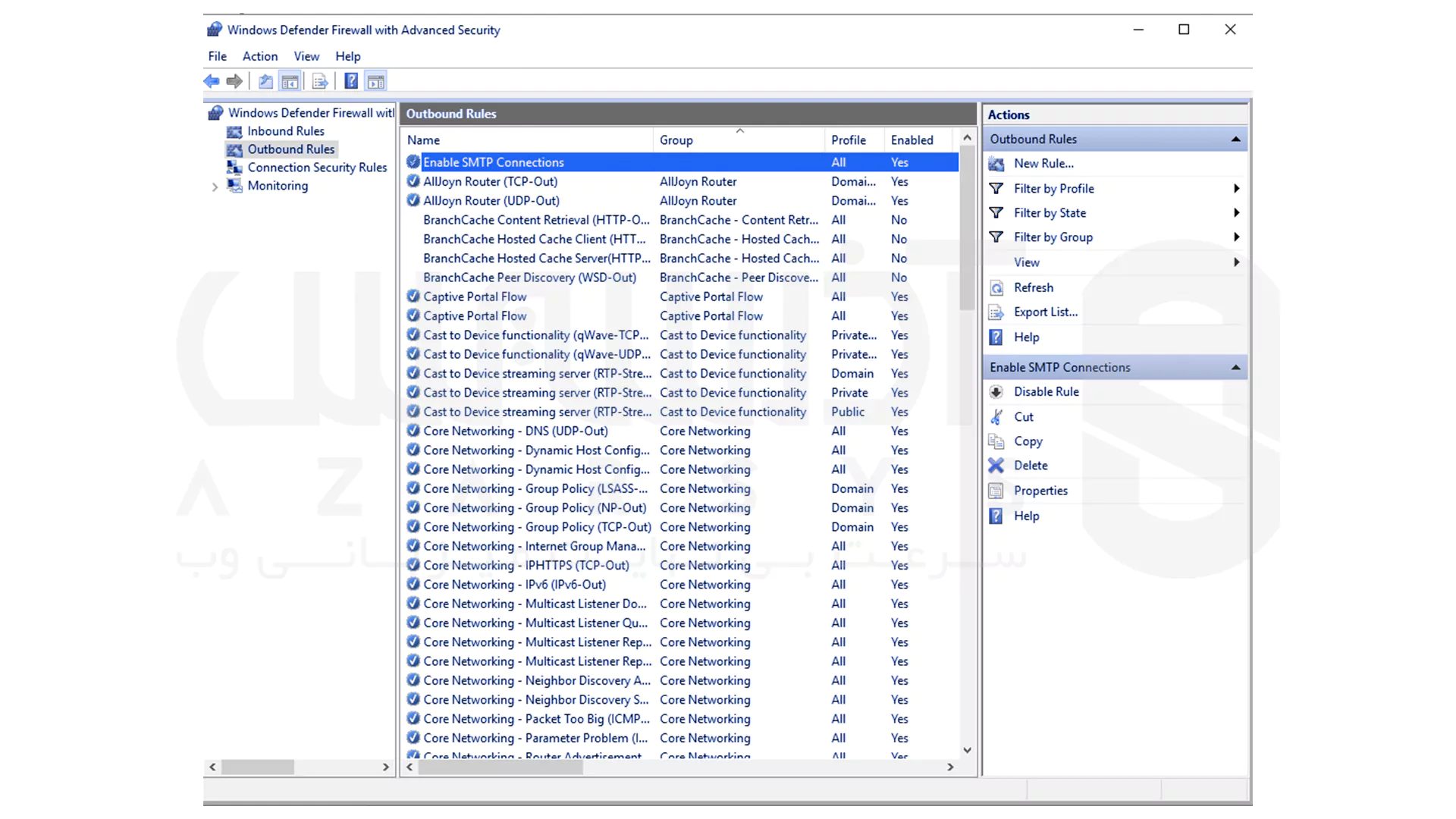Collapse the Enable SMTP Connections actions section
Viewport: 1456px width, 819px height.
pyautogui.click(x=1235, y=368)
